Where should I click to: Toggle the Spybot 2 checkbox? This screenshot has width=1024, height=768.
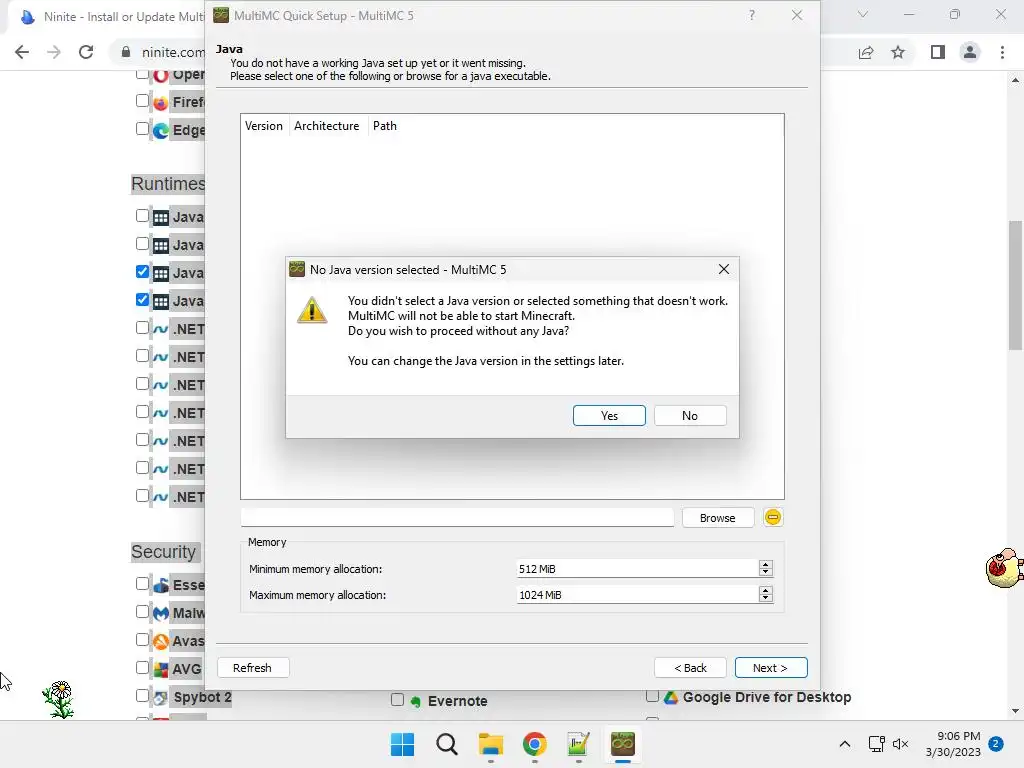tap(142, 696)
